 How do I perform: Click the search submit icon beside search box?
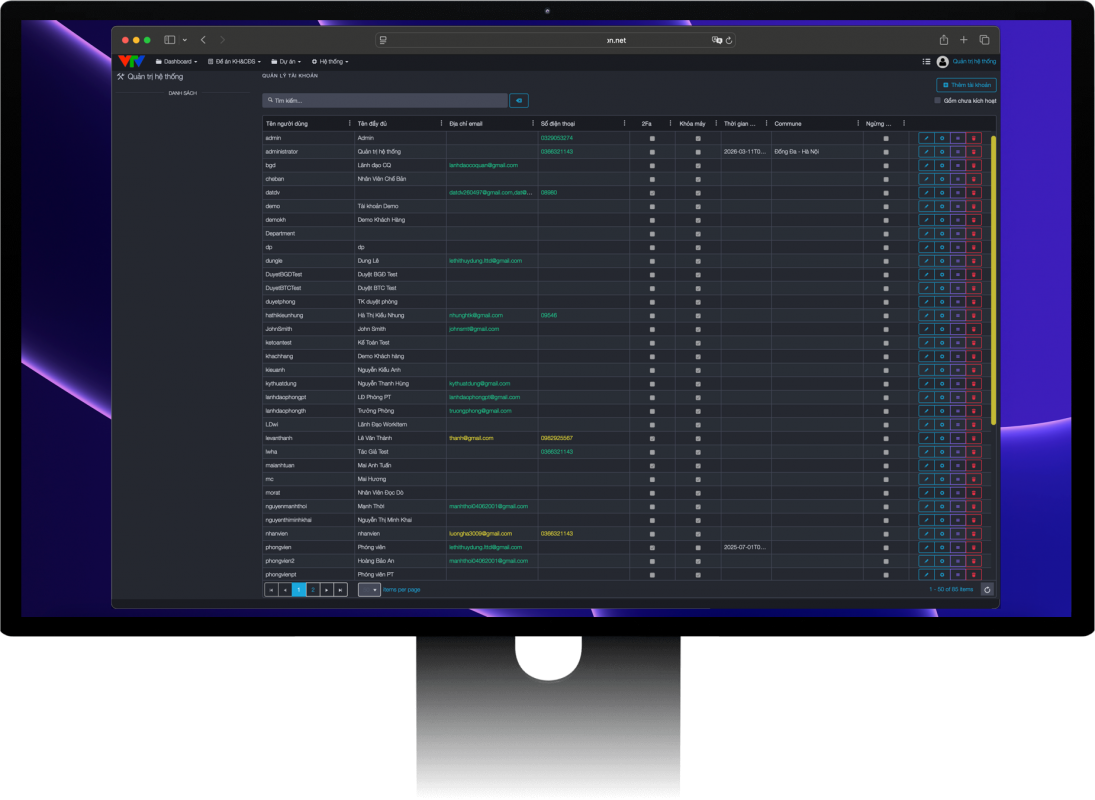[519, 101]
